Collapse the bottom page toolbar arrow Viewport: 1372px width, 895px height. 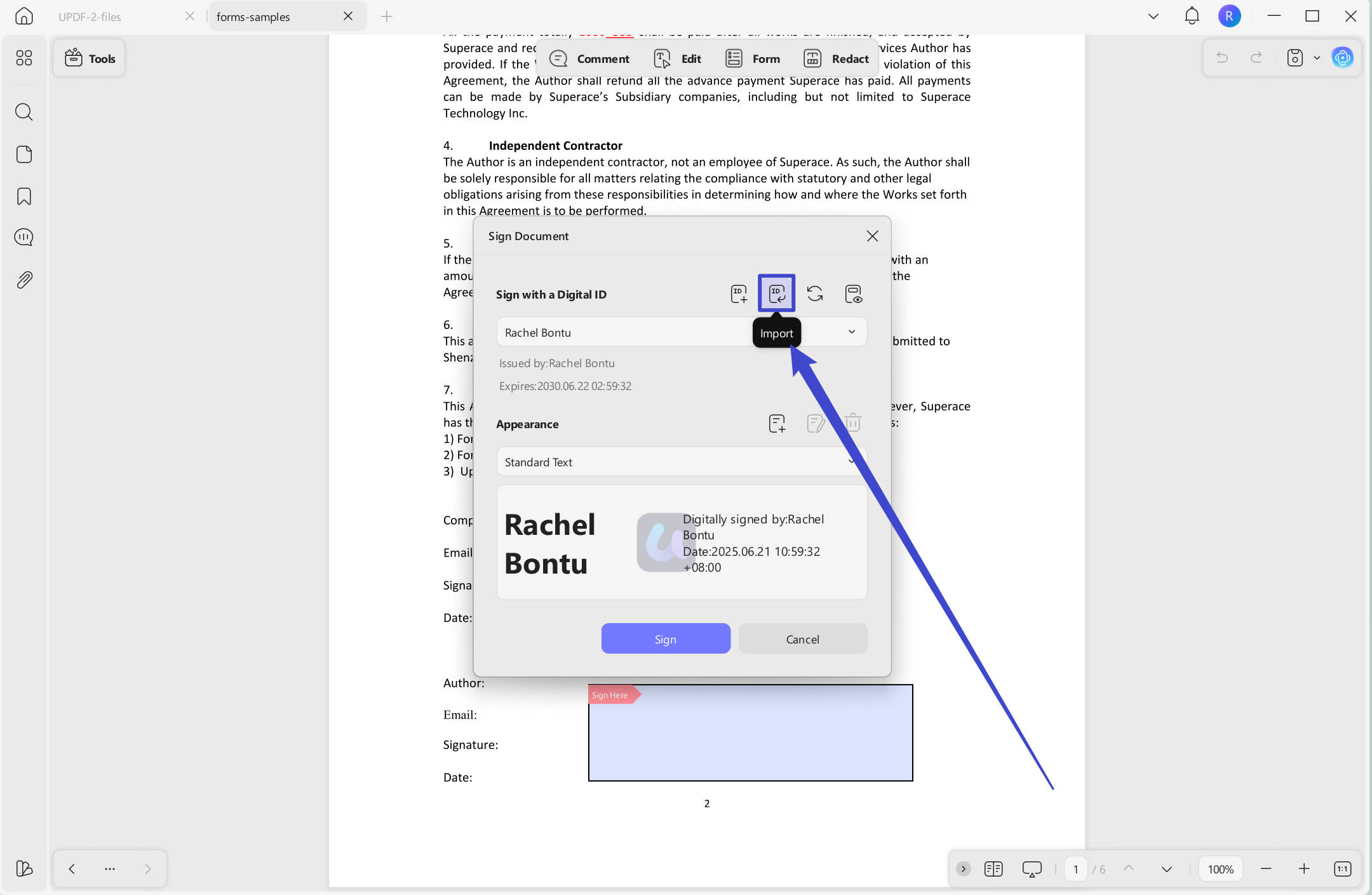(963, 868)
